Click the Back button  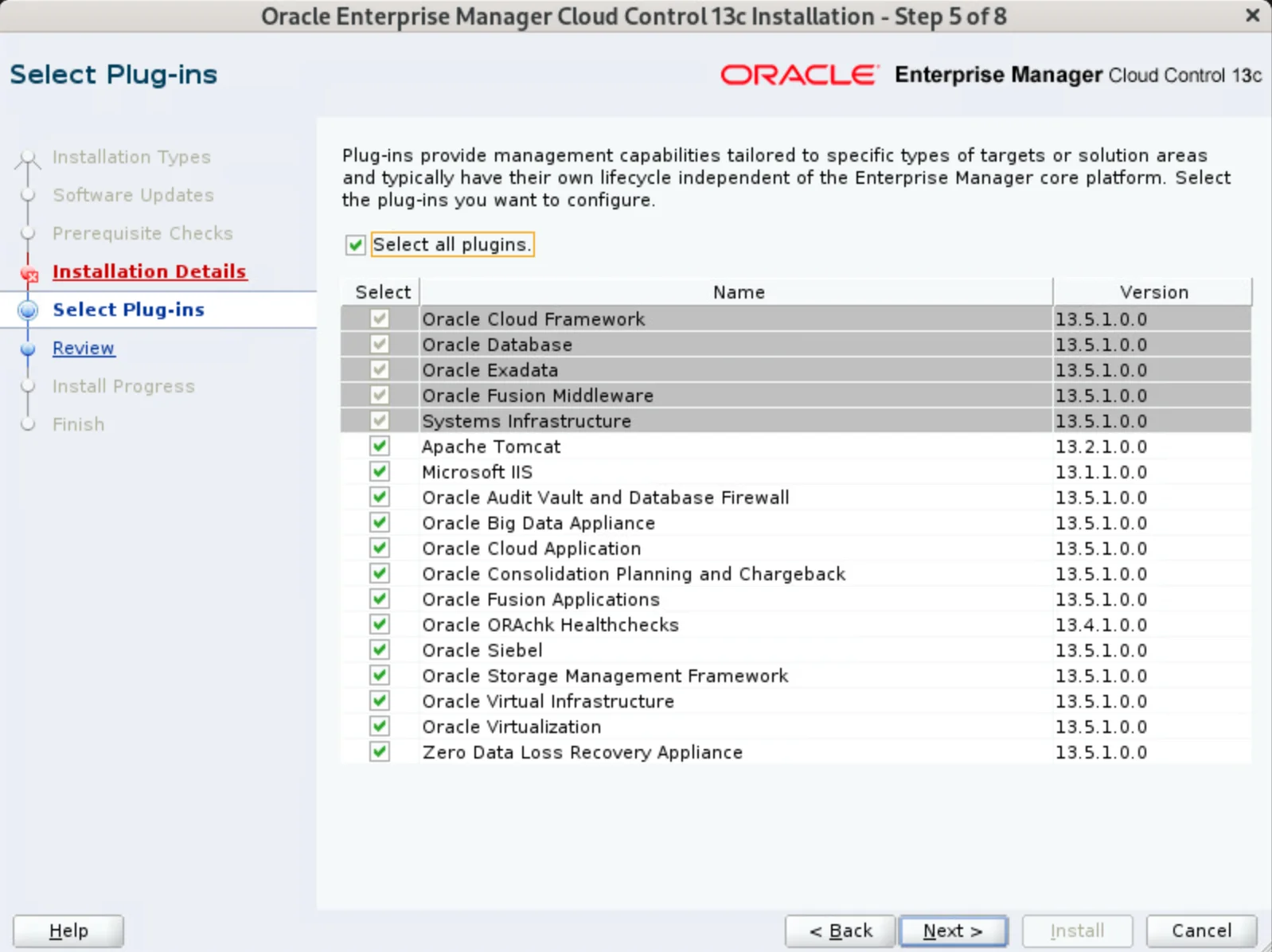tap(841, 931)
